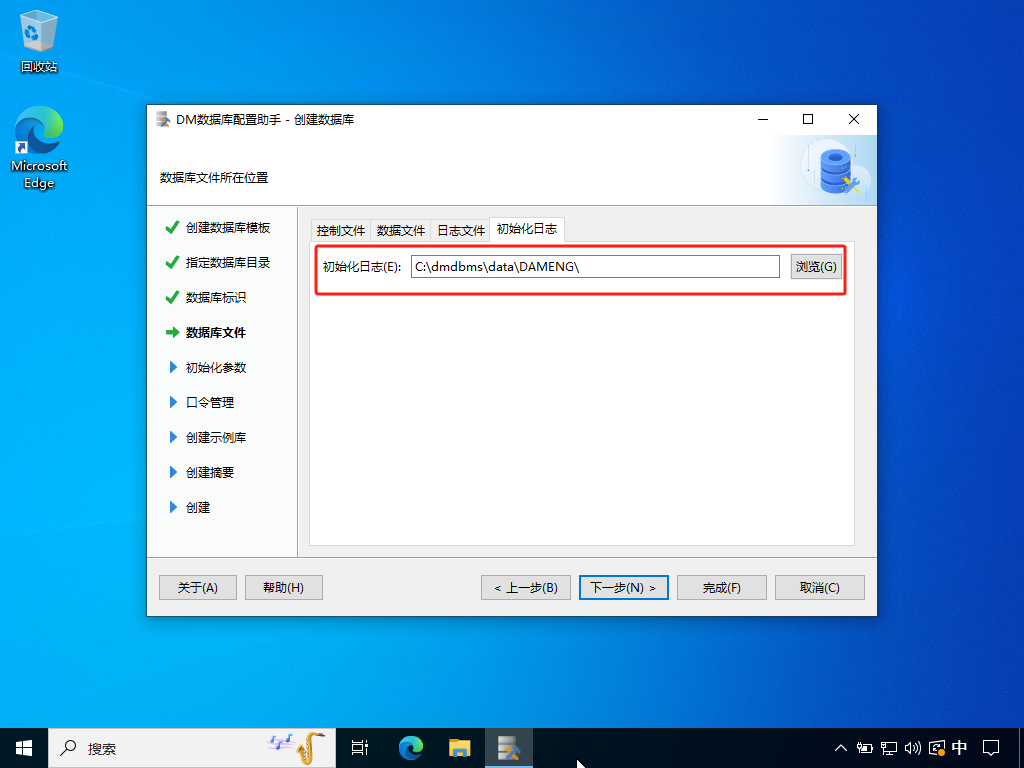Open Task View on the taskbar

click(x=360, y=748)
